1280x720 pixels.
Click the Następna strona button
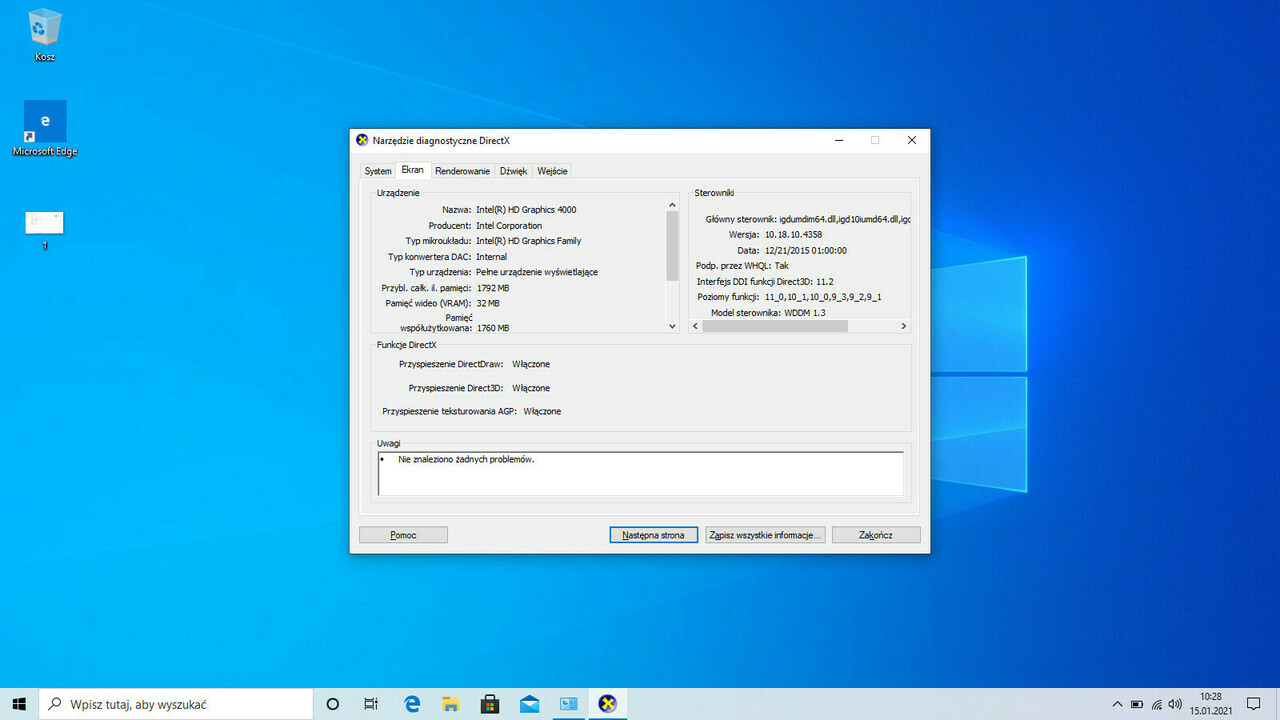pyautogui.click(x=653, y=535)
